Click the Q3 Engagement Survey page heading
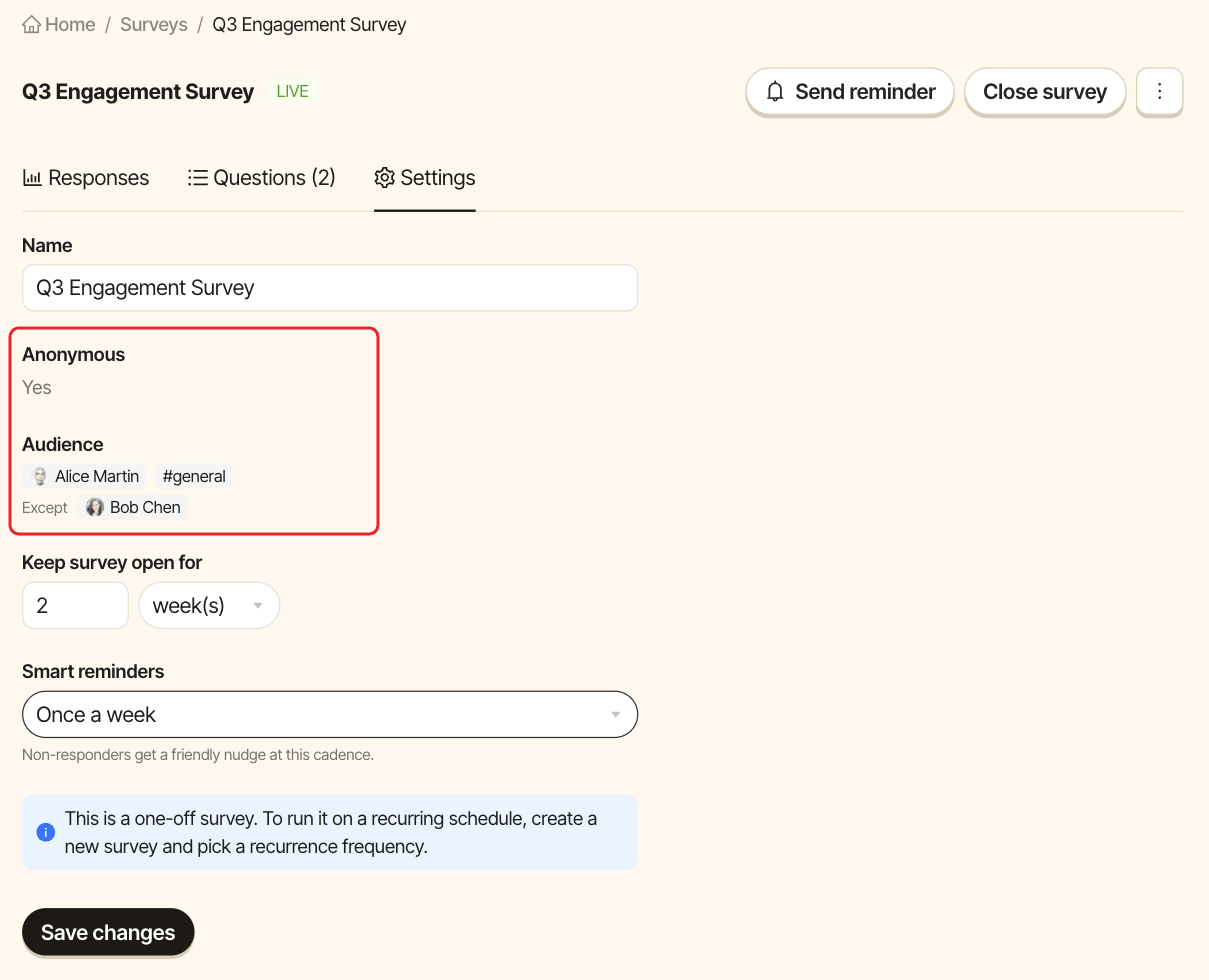Screen dimensions: 1209x980 pyautogui.click(x=138, y=91)
